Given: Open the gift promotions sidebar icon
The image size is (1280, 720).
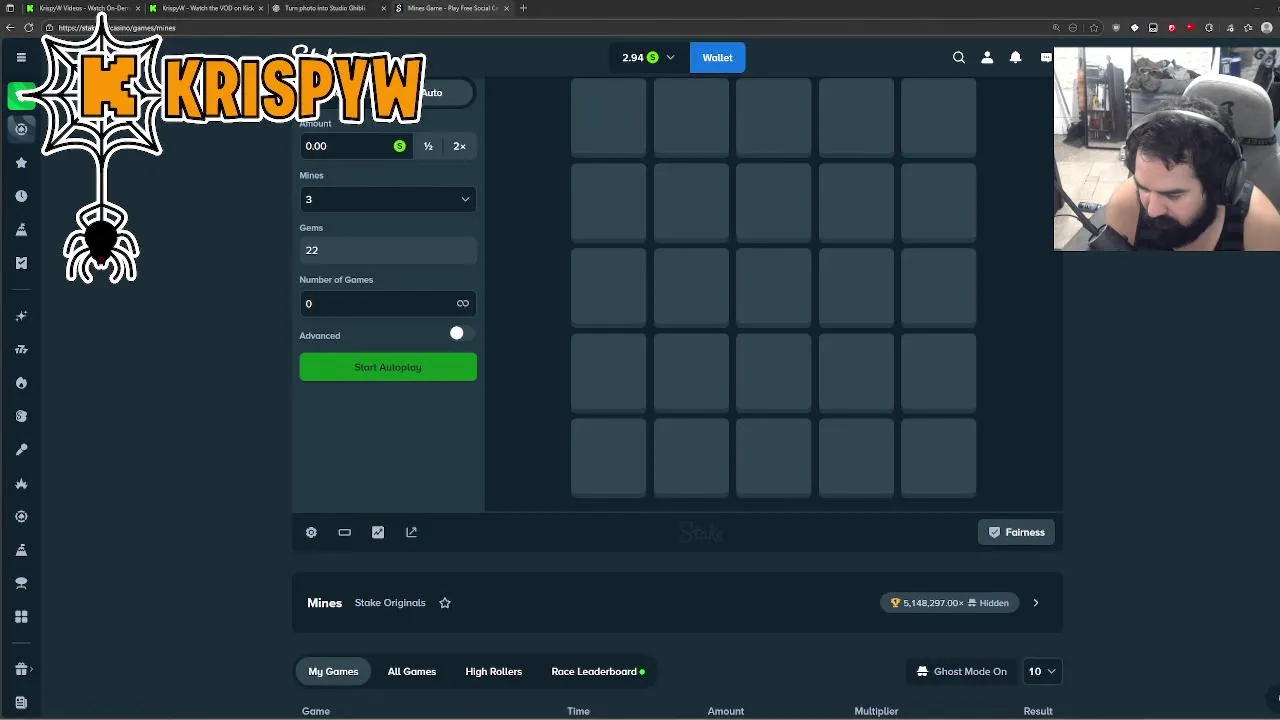Looking at the screenshot, I should [x=21, y=669].
